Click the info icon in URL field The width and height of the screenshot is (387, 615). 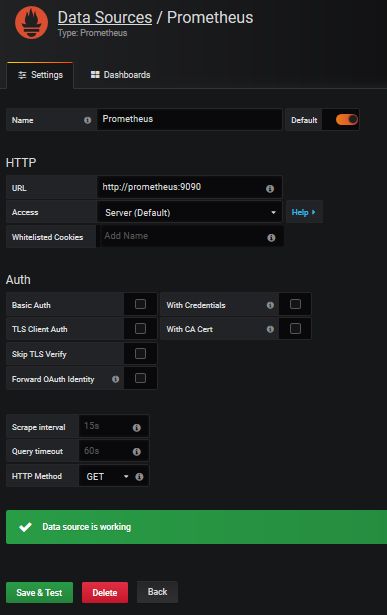pyautogui.click(x=270, y=189)
